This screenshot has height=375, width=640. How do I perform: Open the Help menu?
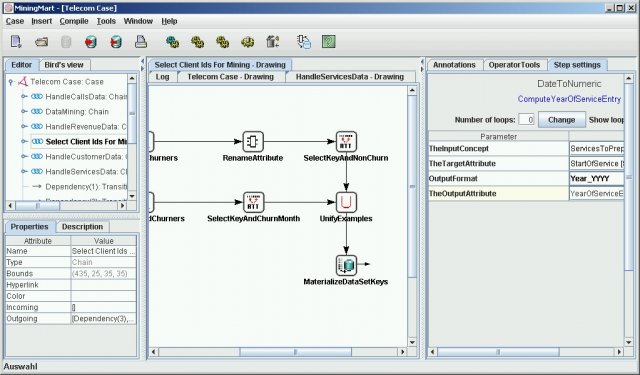point(169,21)
